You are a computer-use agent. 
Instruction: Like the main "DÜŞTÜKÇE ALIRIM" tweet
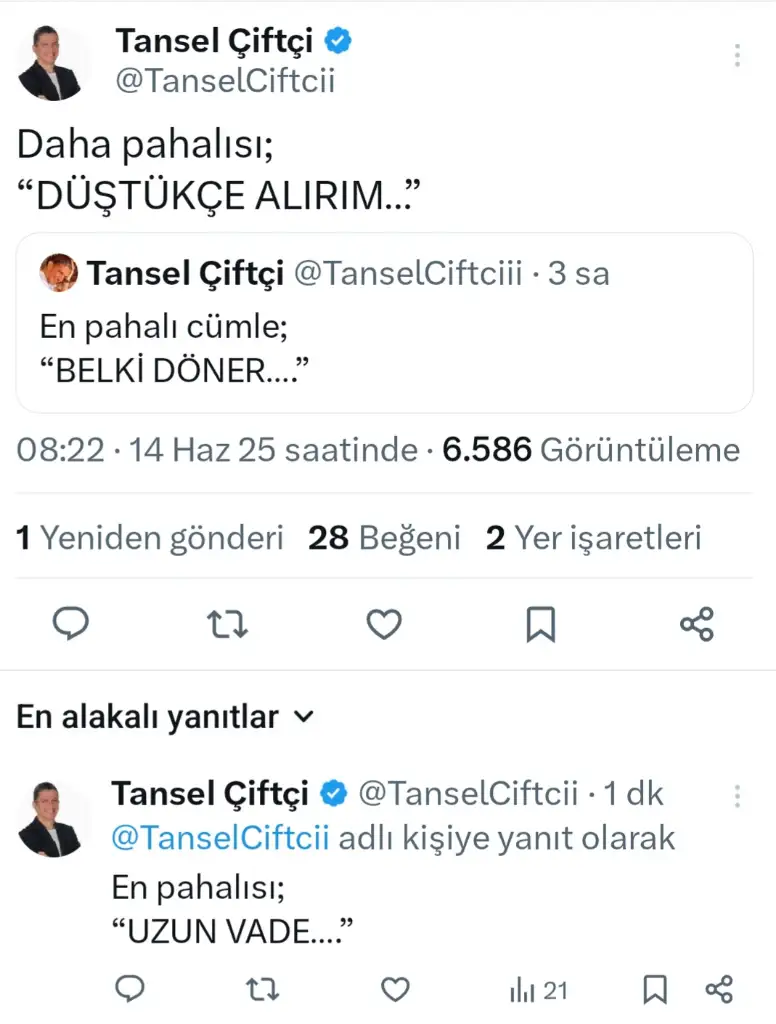click(x=384, y=625)
